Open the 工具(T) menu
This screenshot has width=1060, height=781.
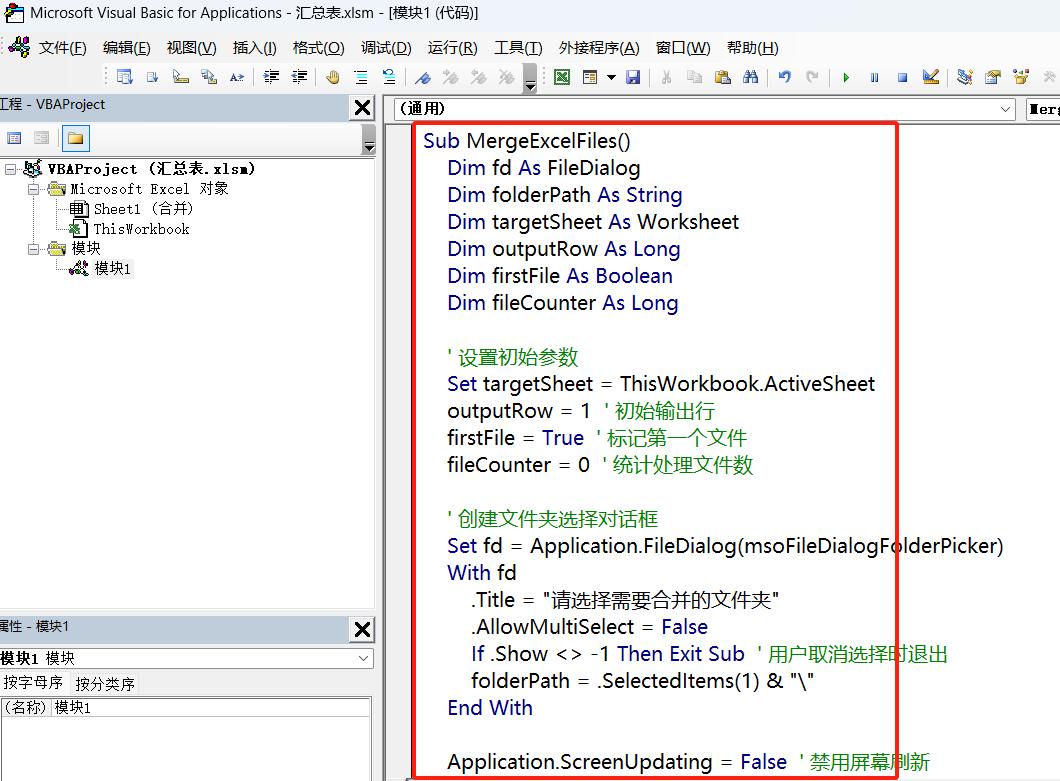518,48
